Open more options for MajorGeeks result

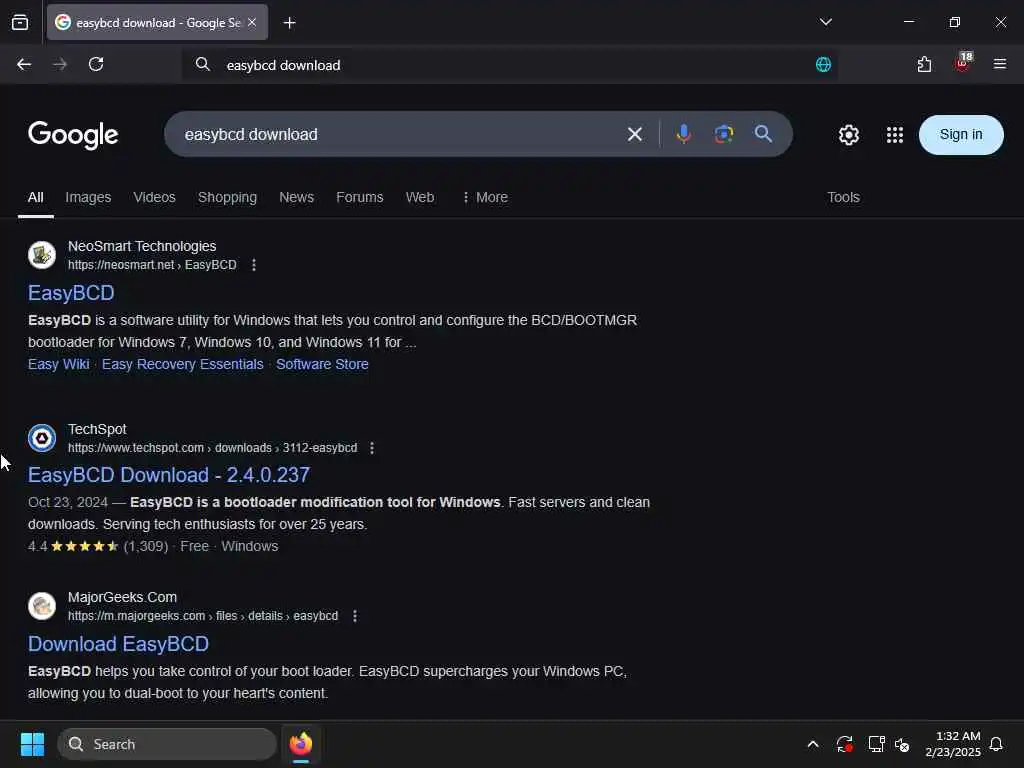pos(355,616)
